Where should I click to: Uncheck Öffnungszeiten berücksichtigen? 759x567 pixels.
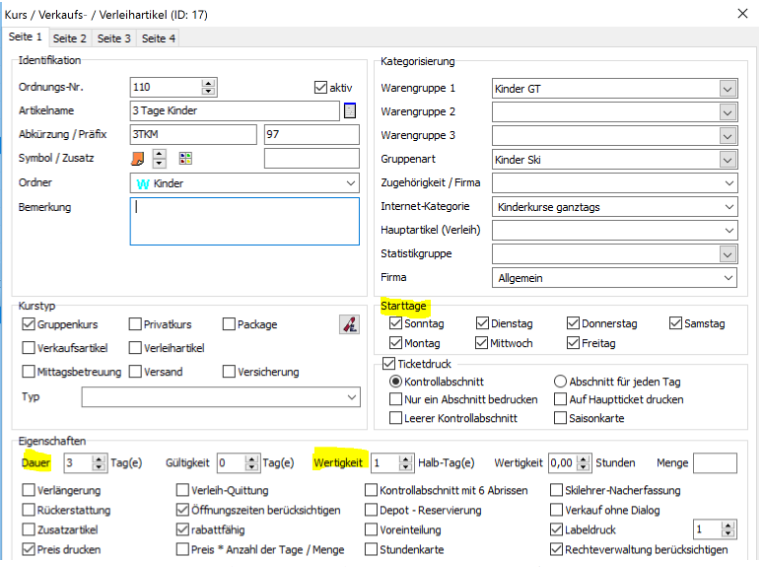coord(182,510)
